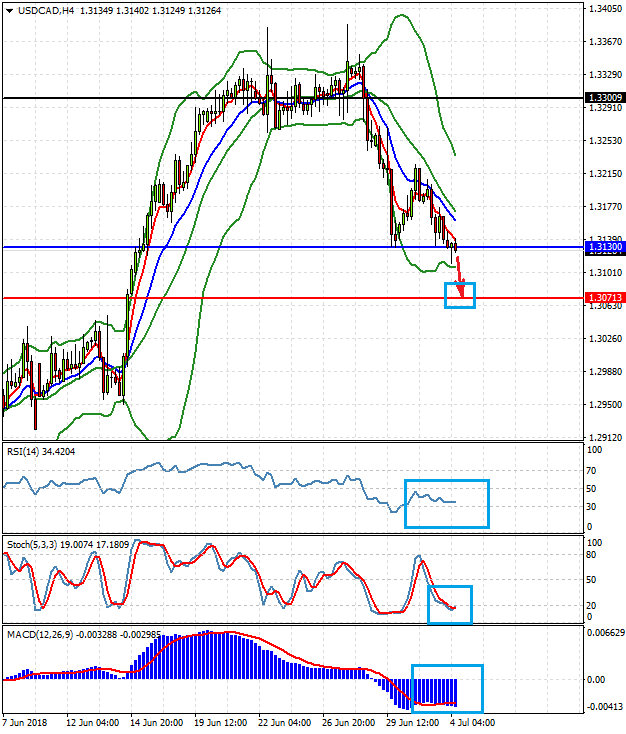
Task: Click the 1.30260 price scale value
Action: pos(605,338)
